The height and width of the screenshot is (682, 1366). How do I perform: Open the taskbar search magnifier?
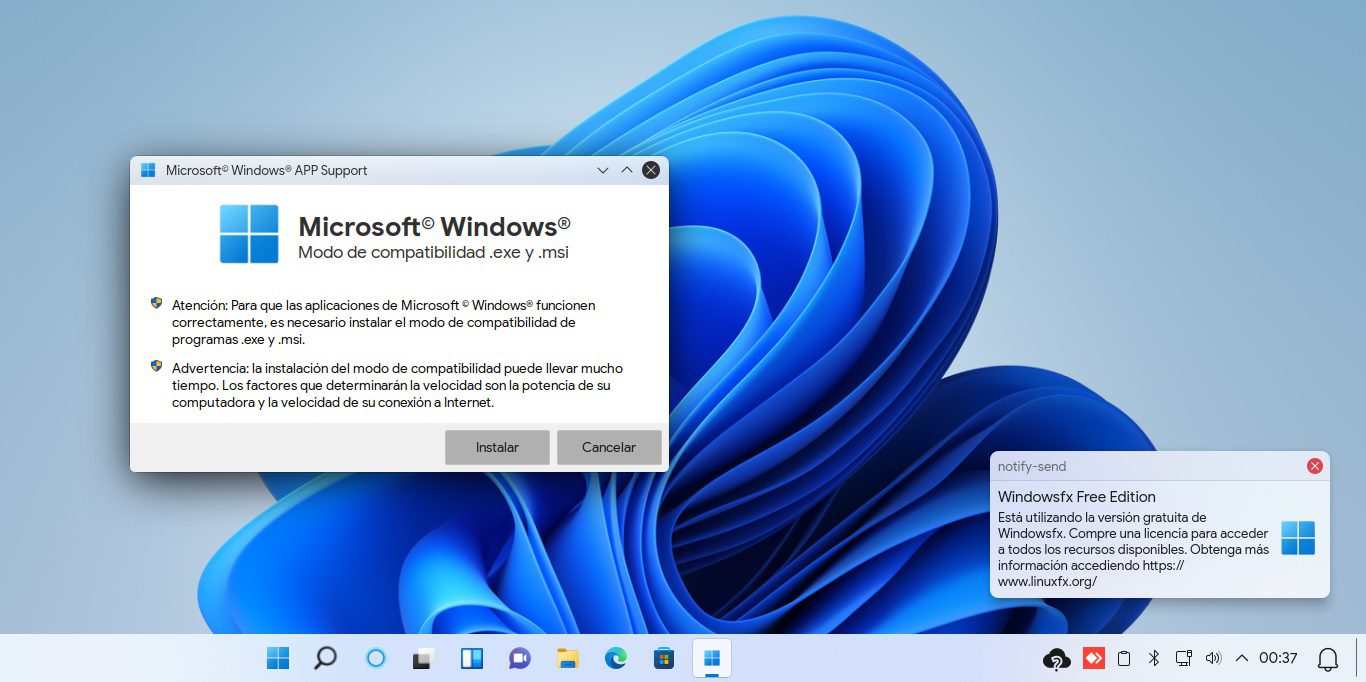coord(325,658)
